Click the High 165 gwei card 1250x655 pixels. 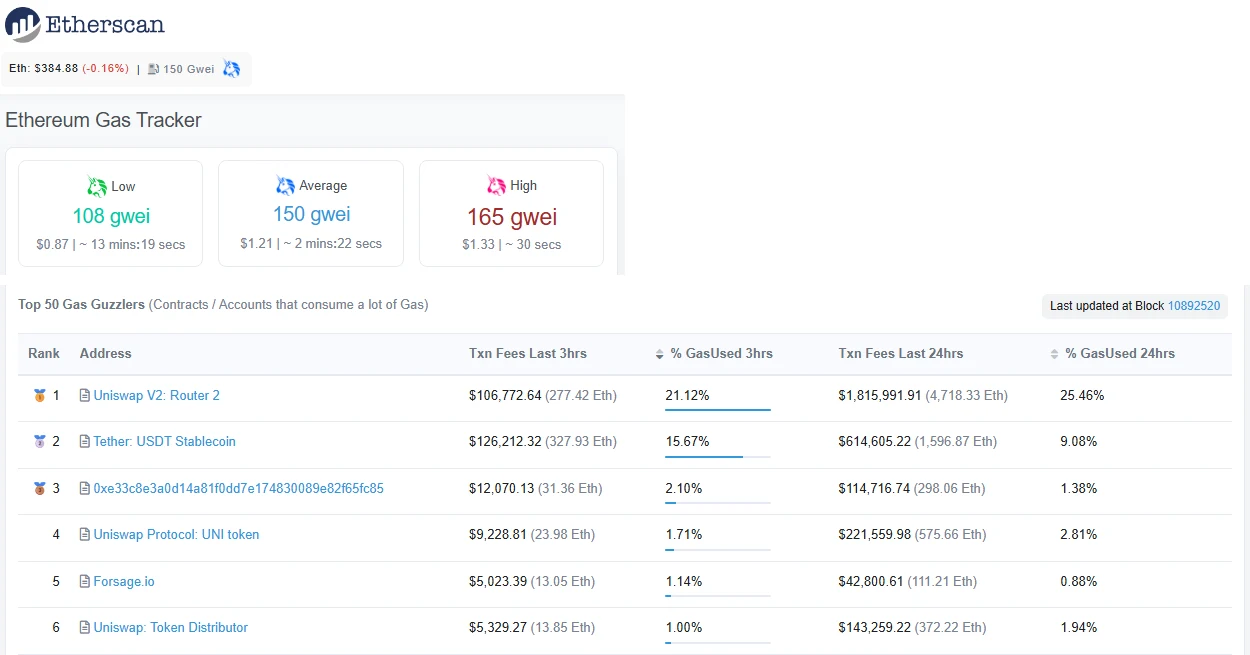point(511,214)
